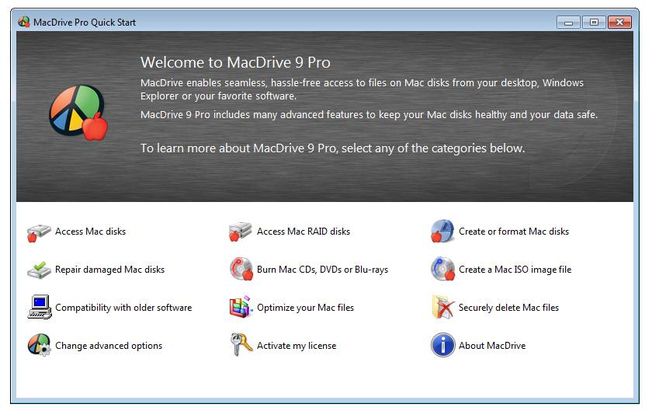Maximize the MacDrive Pro Quick Start window
The height and width of the screenshot is (418, 659).
coord(594,22)
